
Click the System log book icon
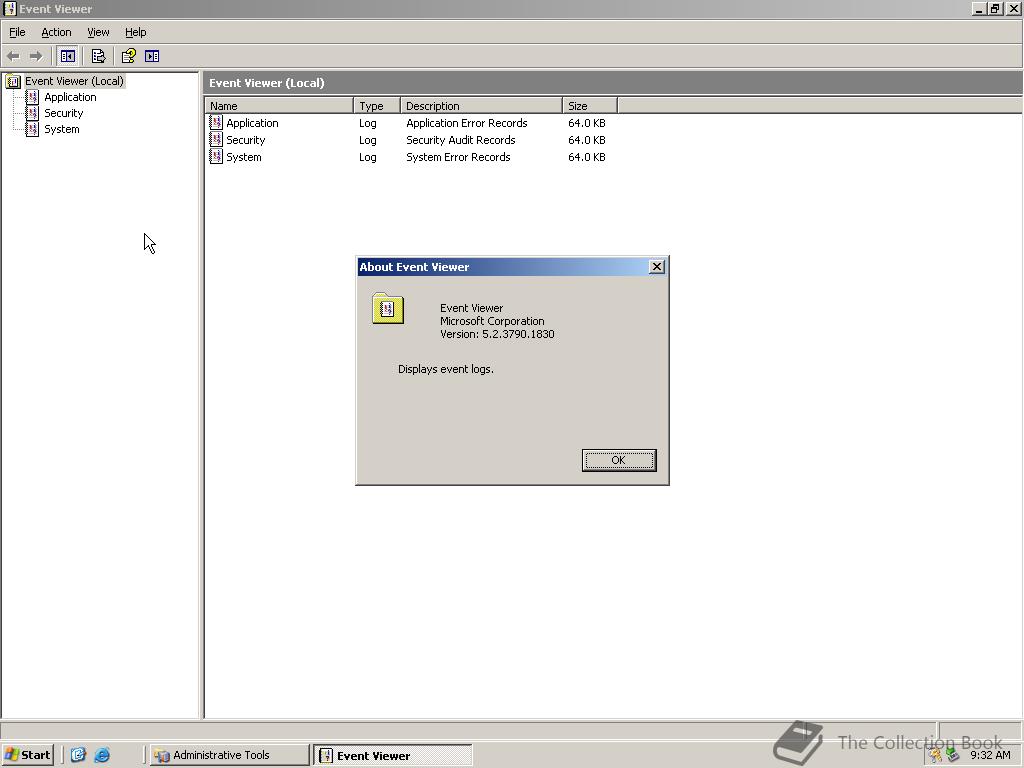216,157
